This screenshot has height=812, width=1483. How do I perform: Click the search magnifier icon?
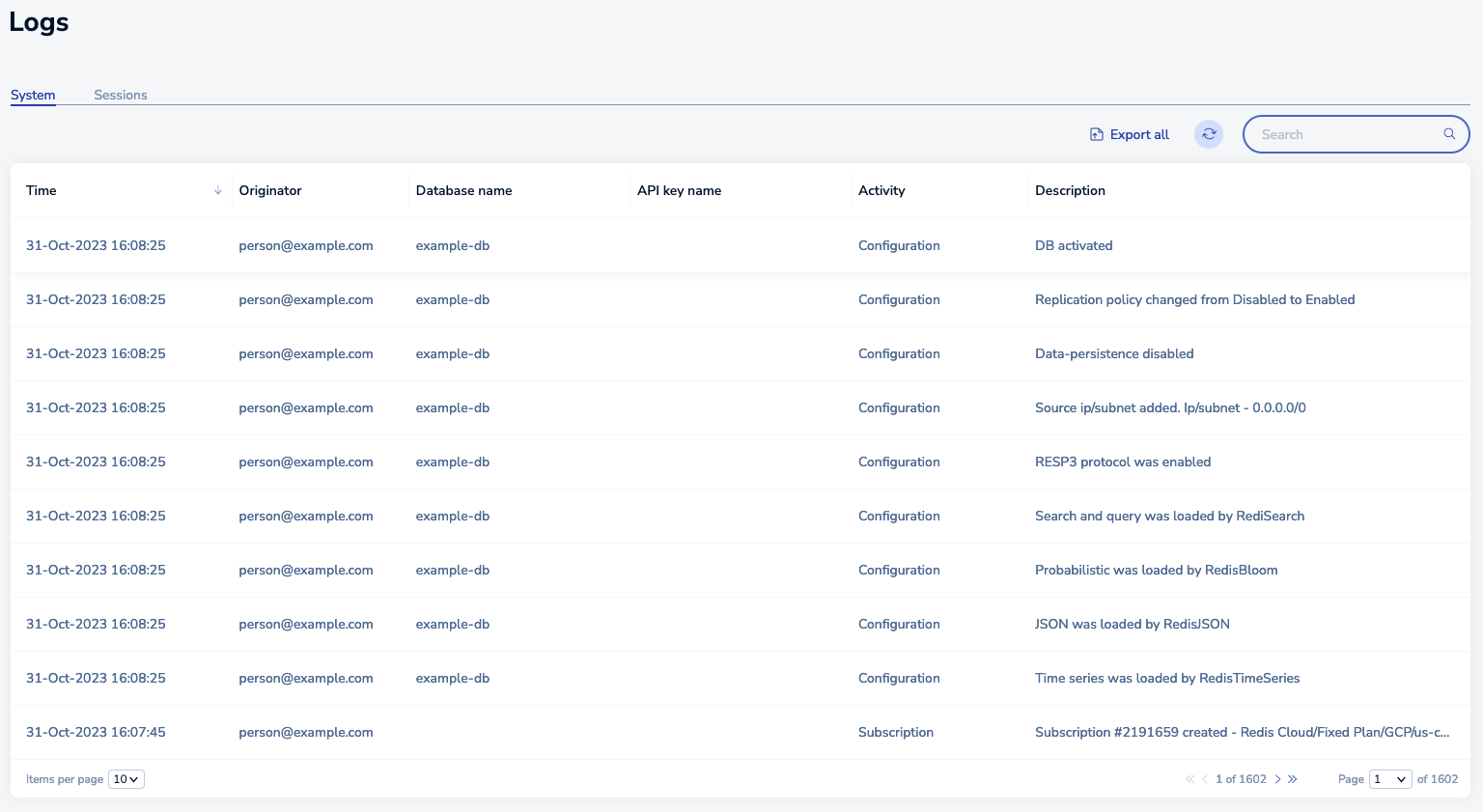1449,134
